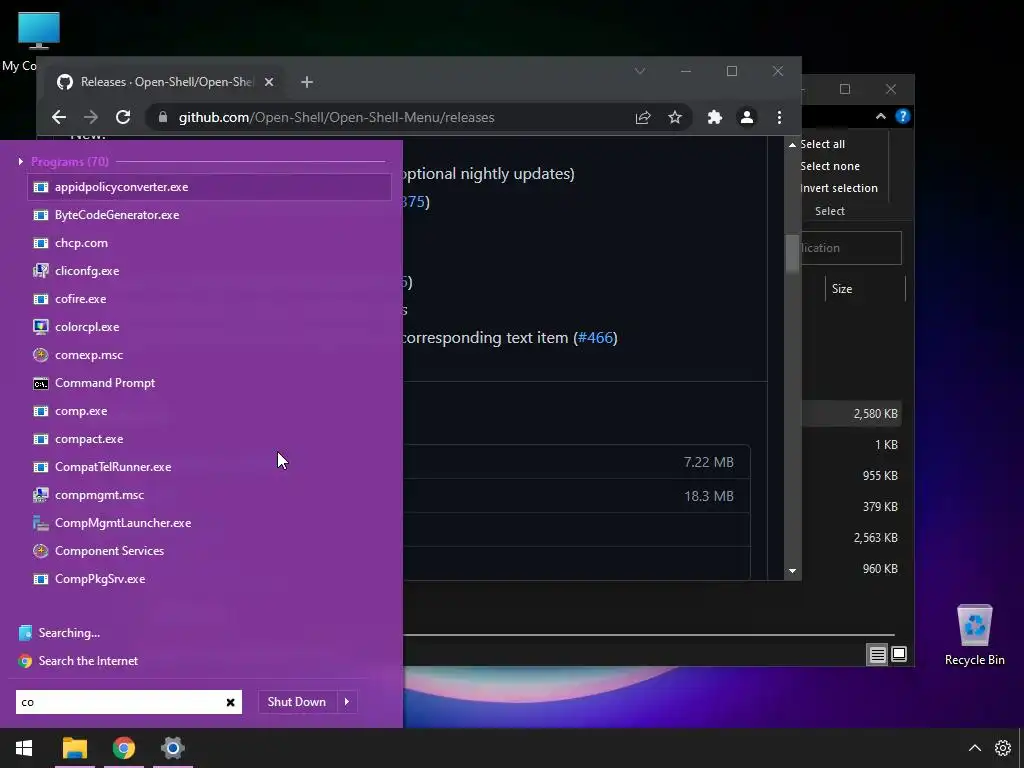Switch to Chrome in the taskbar
This screenshot has width=1024, height=768.
tap(123, 748)
